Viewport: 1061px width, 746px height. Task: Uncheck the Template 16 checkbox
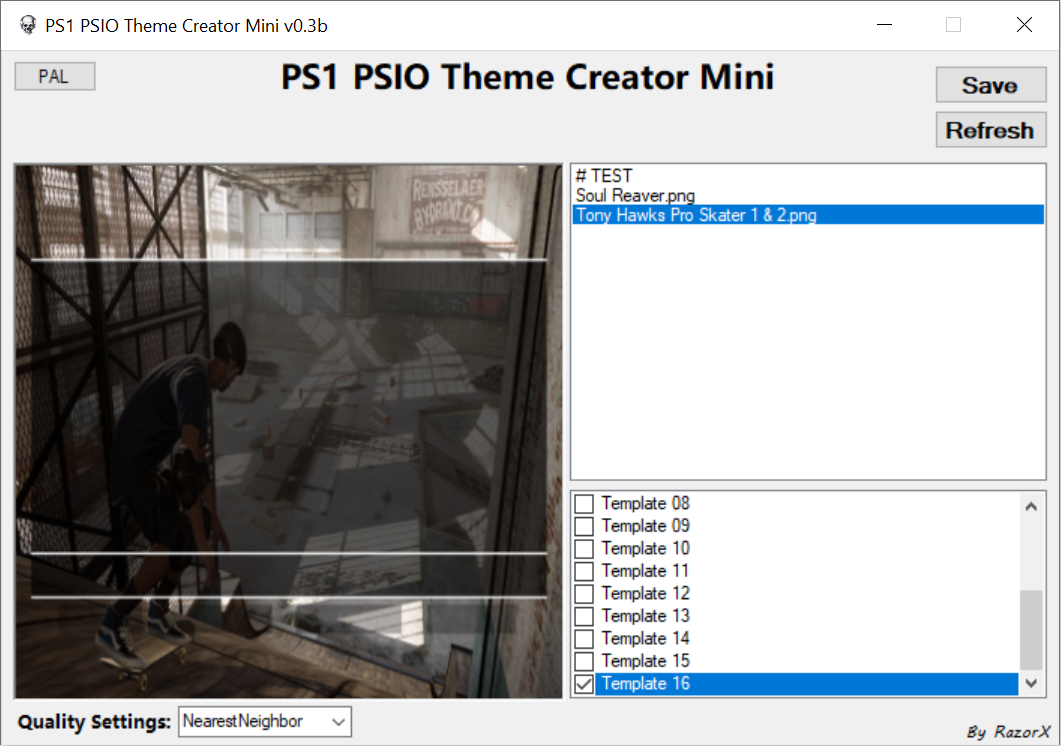click(x=584, y=684)
